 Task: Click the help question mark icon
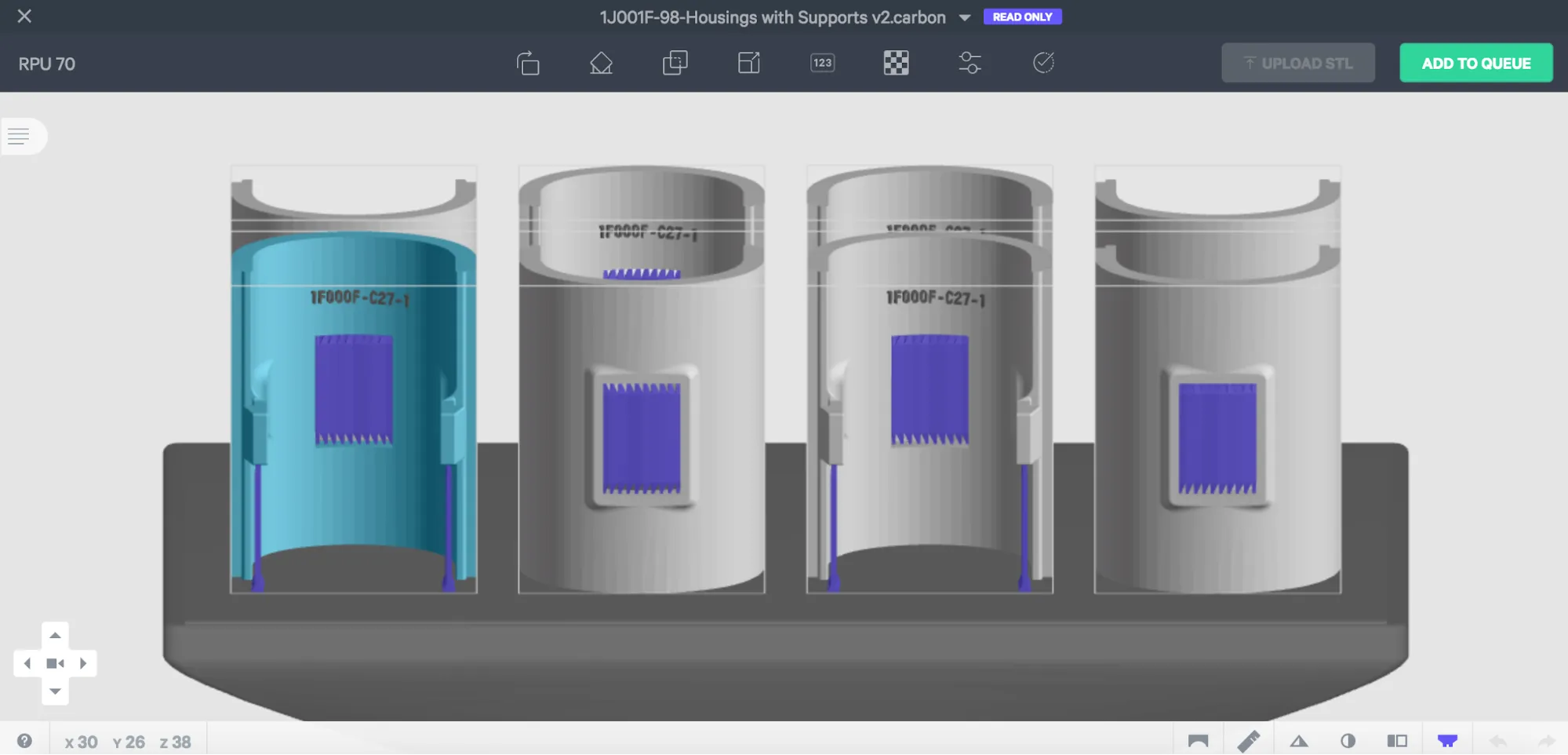(x=24, y=741)
